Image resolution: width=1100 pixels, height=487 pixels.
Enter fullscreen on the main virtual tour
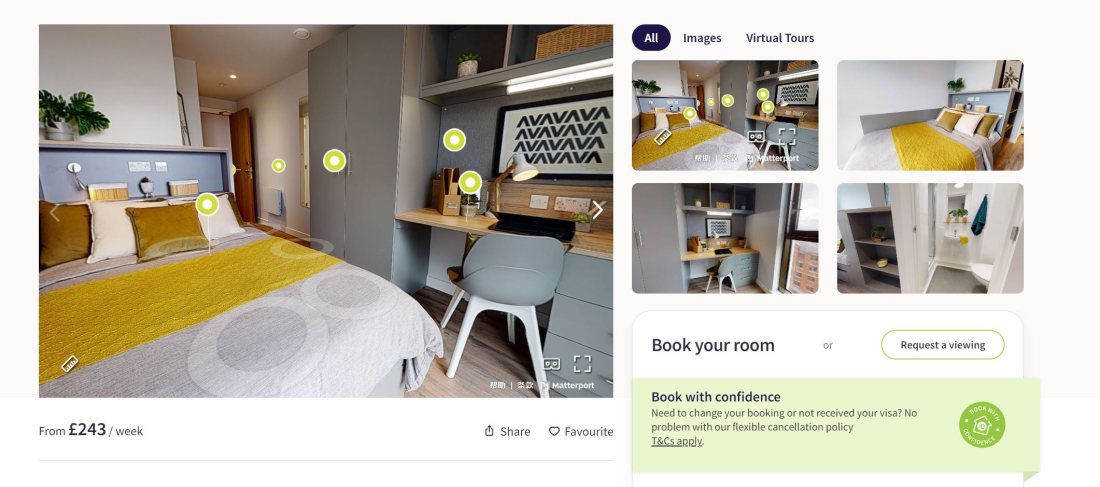click(x=582, y=363)
